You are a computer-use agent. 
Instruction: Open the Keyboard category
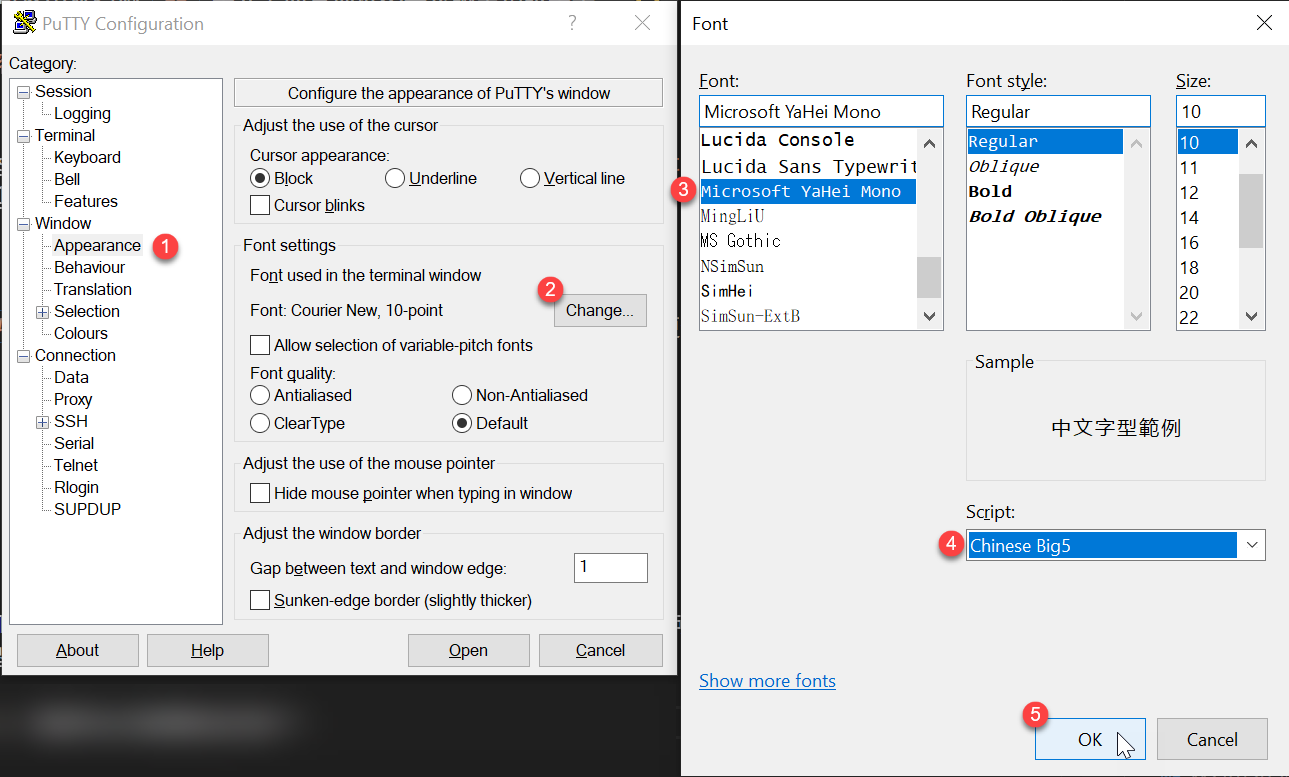pos(87,157)
